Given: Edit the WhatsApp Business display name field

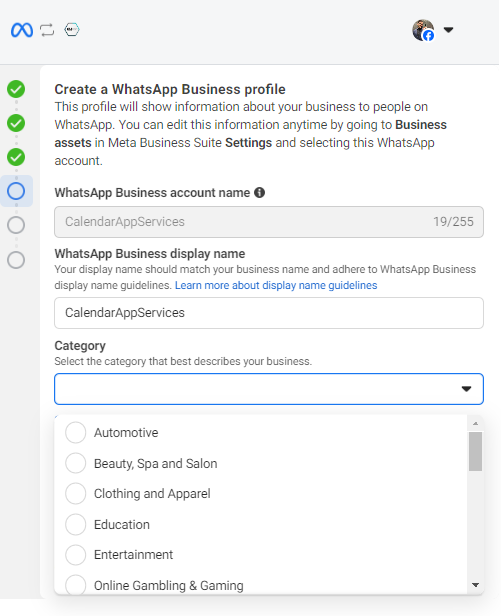Looking at the screenshot, I should (269, 313).
